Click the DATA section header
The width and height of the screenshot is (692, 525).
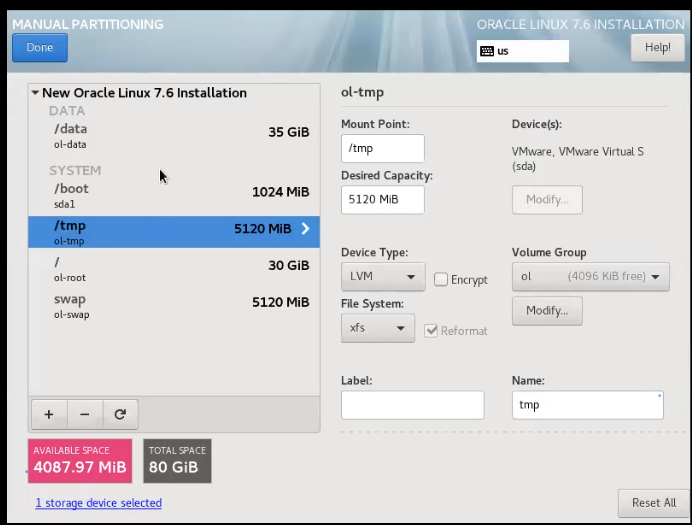click(67, 111)
